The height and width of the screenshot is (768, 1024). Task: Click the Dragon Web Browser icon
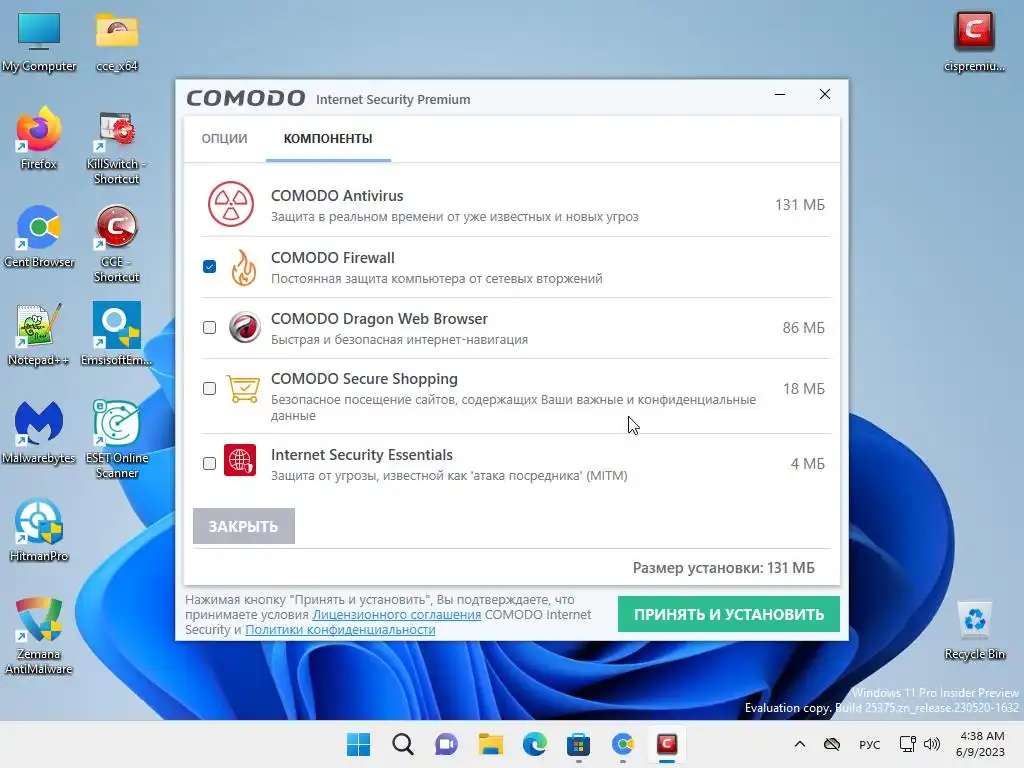[x=244, y=327]
